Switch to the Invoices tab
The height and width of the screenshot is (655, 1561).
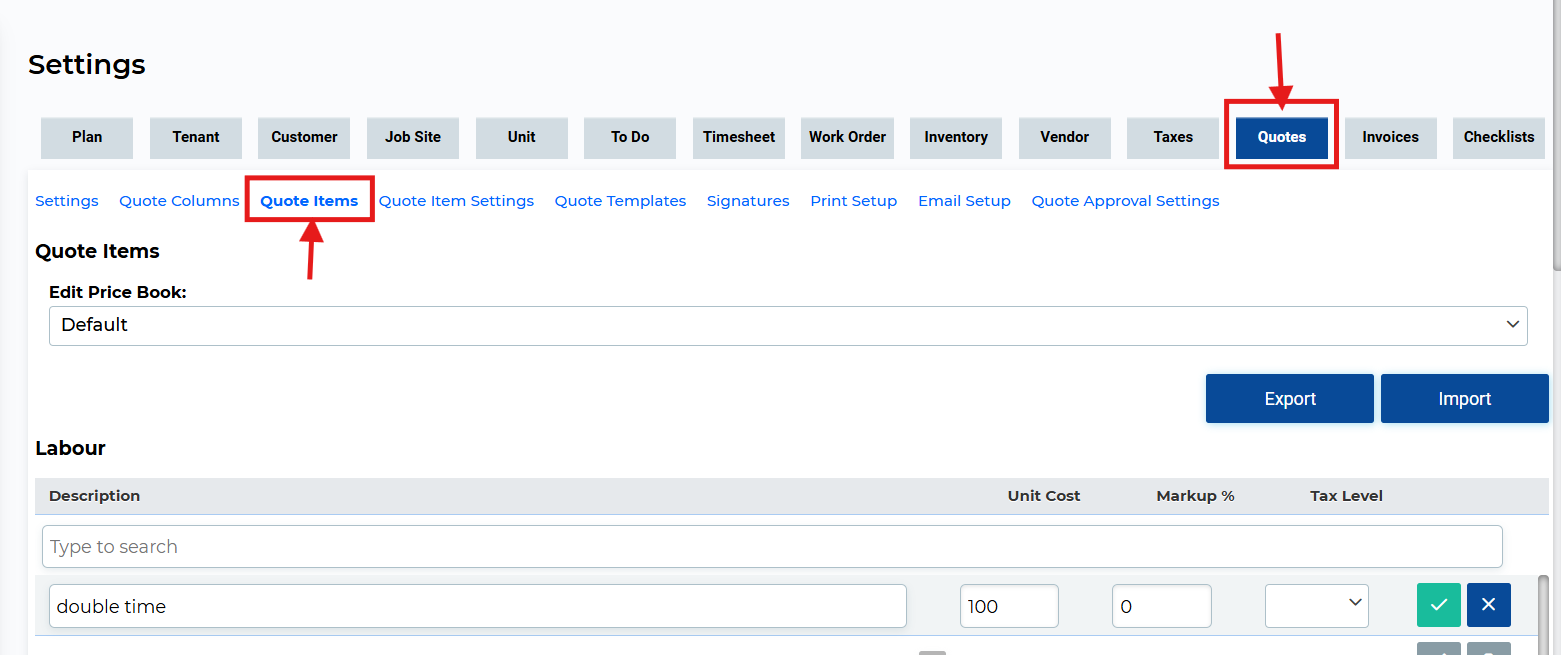[x=1390, y=137]
